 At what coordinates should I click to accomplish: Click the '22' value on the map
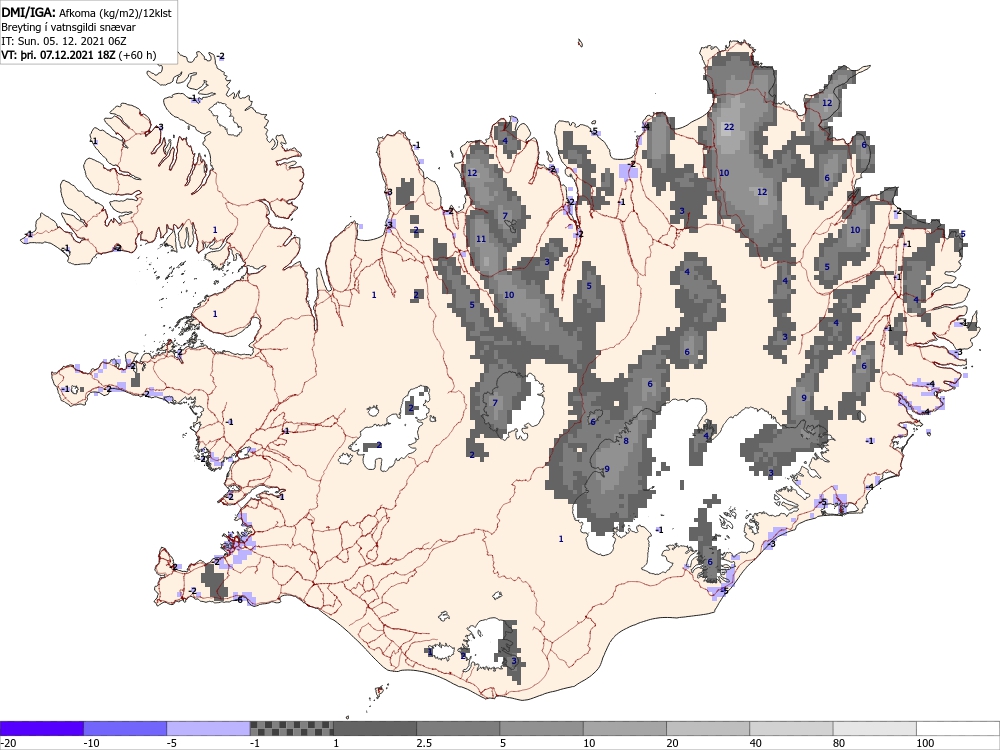tap(729, 127)
